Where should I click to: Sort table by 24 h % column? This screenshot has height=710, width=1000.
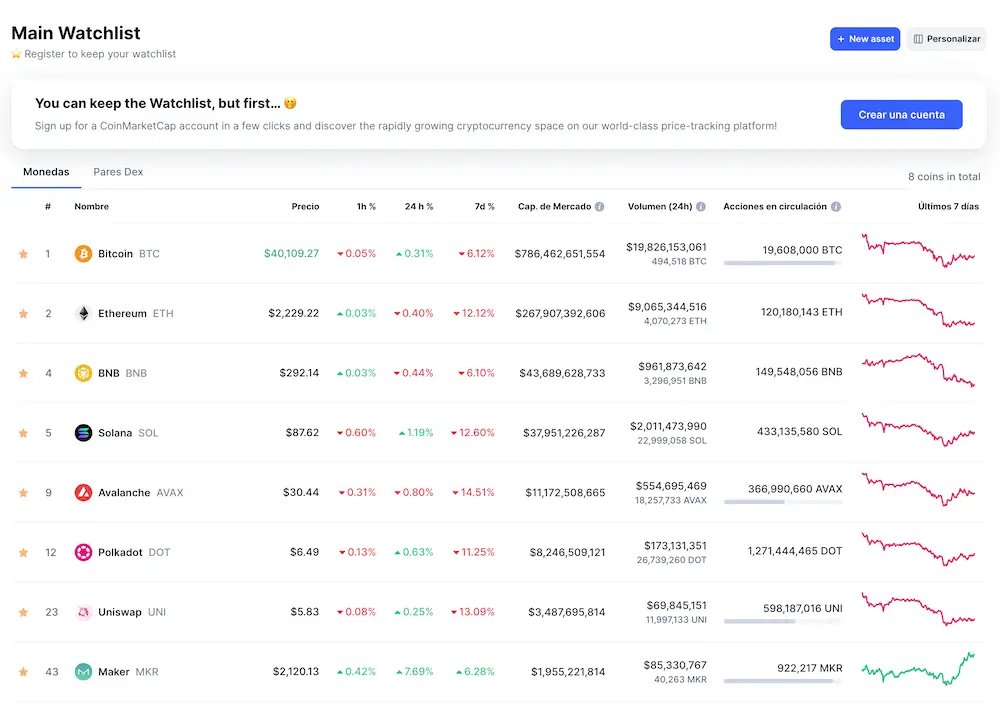pyautogui.click(x=418, y=207)
